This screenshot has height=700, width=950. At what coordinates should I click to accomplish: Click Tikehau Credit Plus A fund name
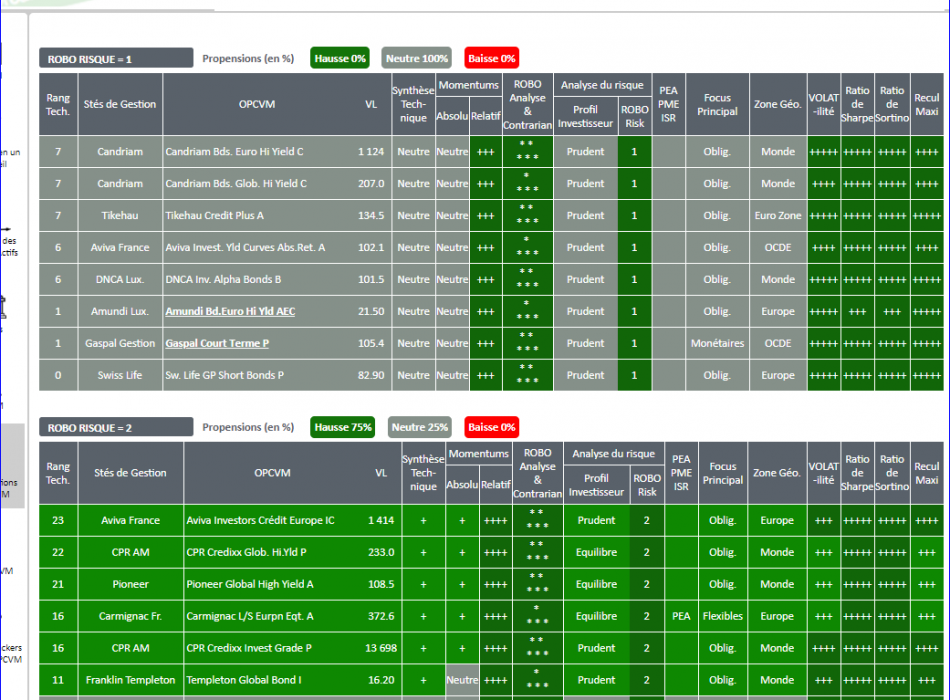coord(214,215)
